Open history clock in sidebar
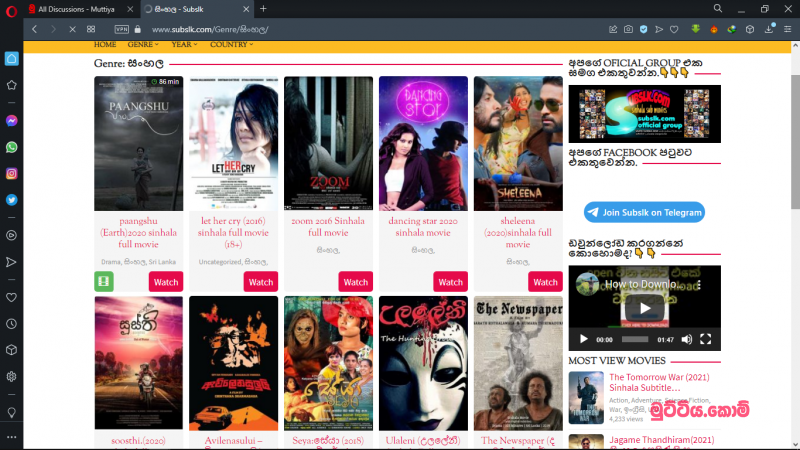This screenshot has width=800, height=450. pos(11,324)
